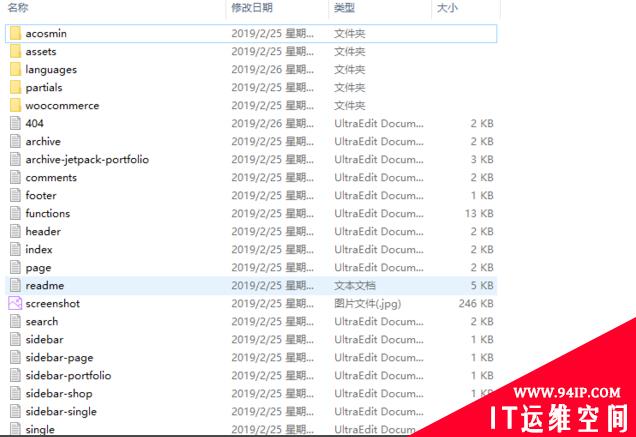The height and width of the screenshot is (437, 636).
Task: Click the search file icon
Action: point(15,321)
